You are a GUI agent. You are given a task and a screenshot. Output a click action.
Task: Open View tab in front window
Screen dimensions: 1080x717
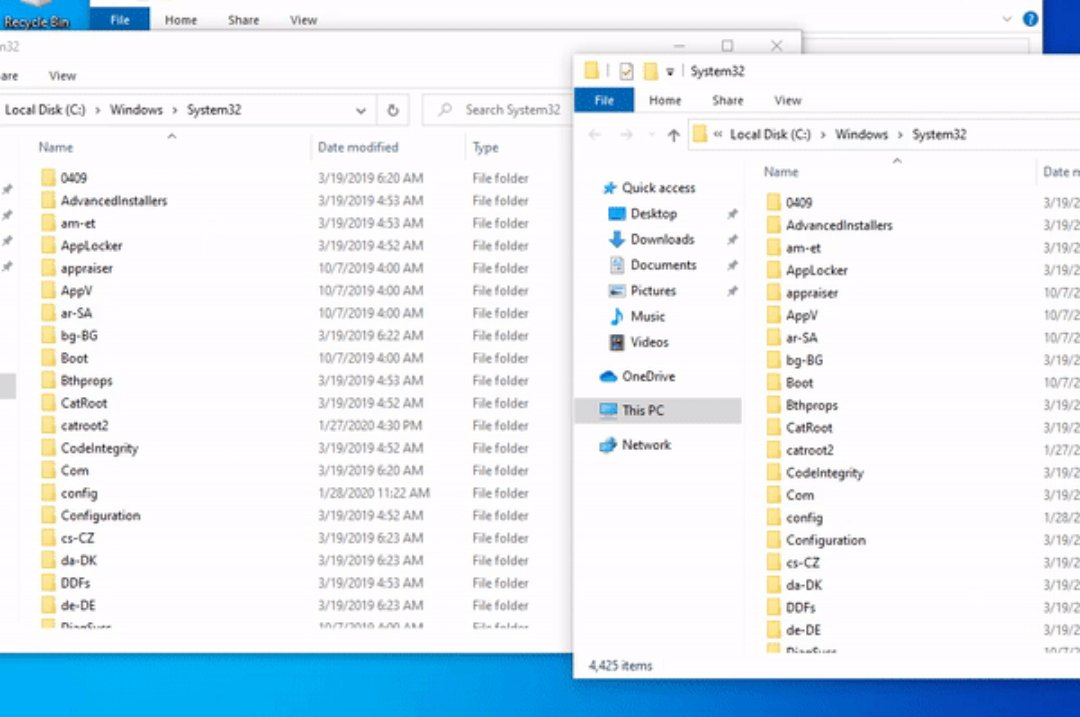787,101
